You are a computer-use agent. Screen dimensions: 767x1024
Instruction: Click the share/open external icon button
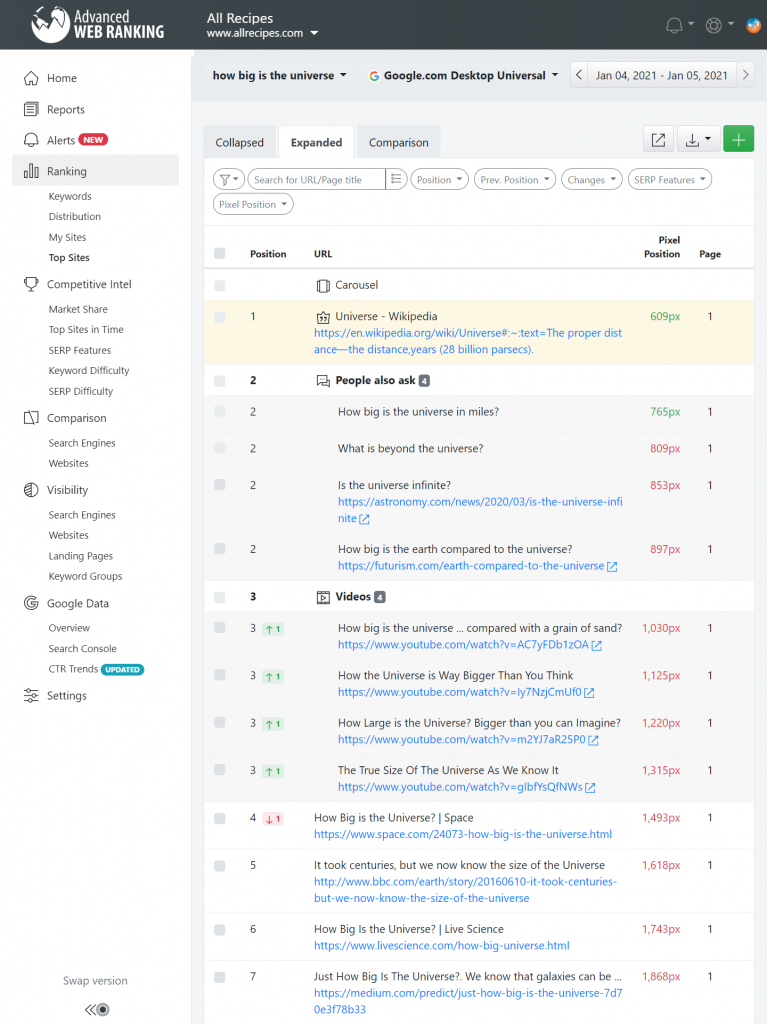(x=658, y=139)
